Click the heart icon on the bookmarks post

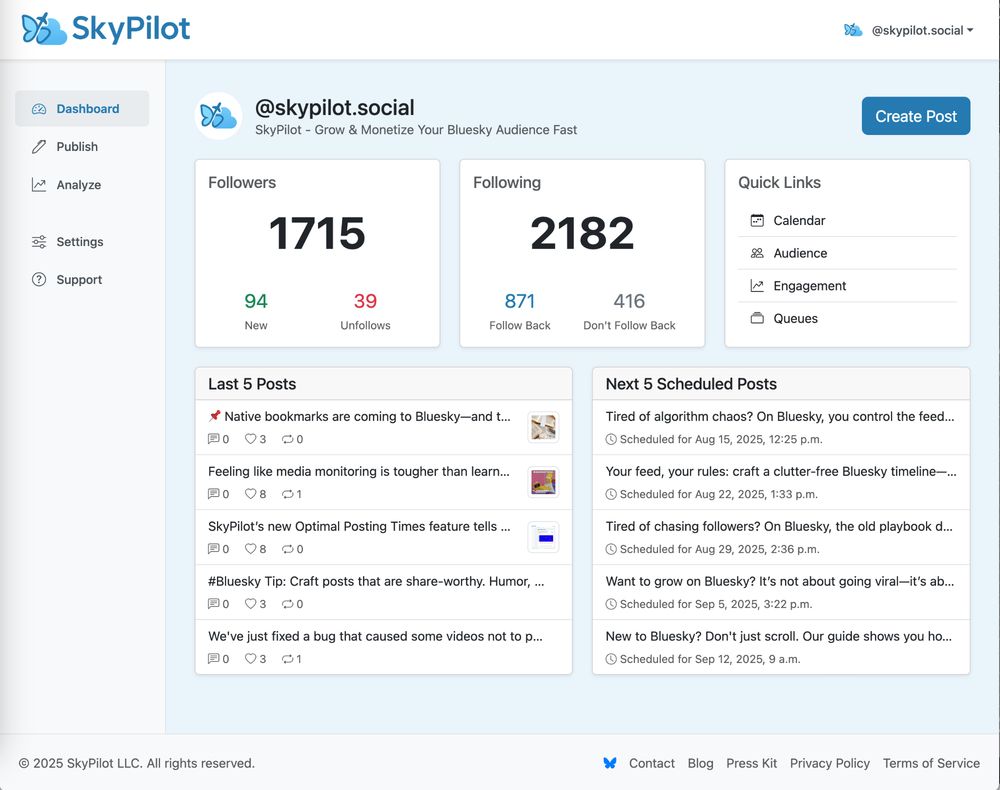[253, 439]
